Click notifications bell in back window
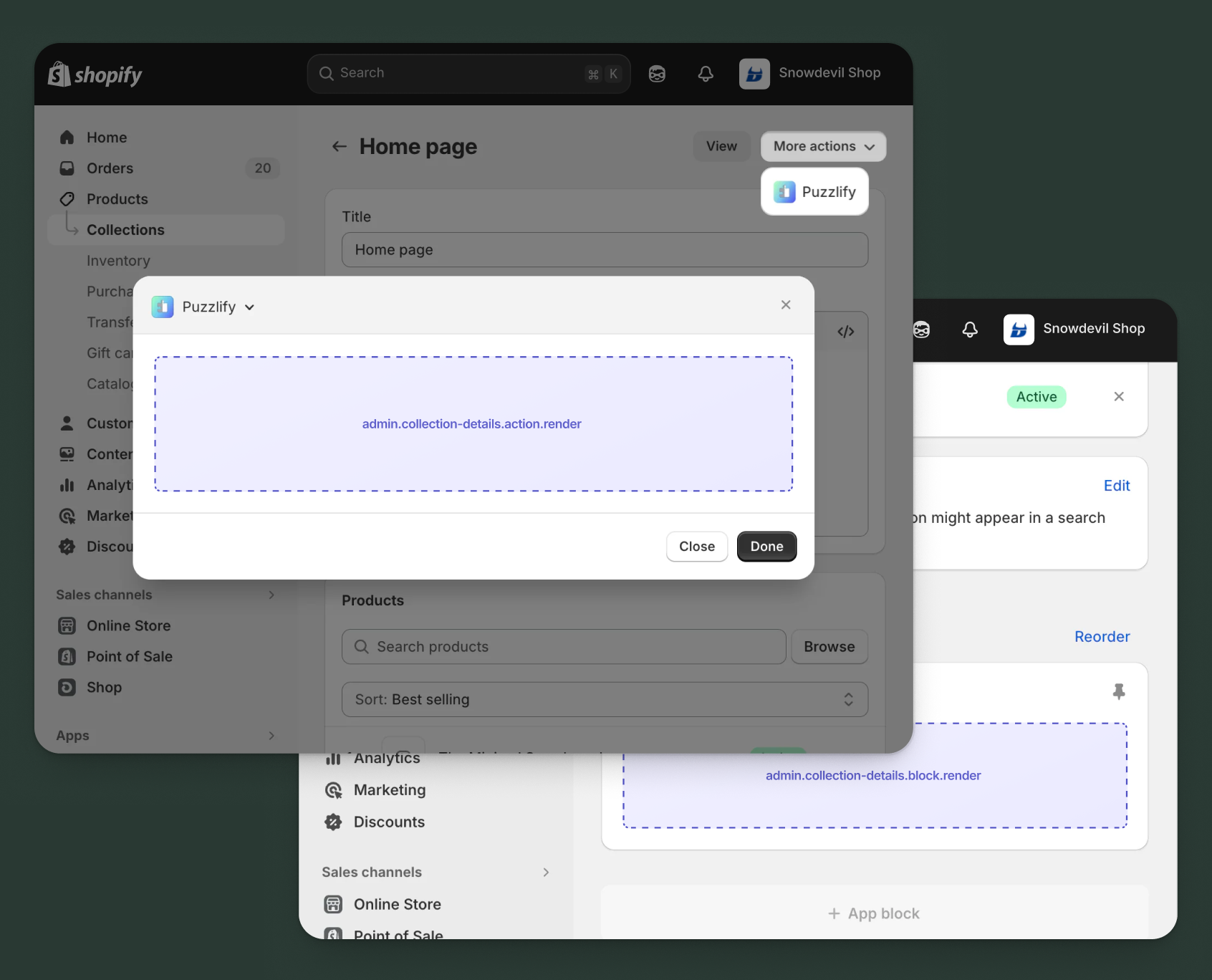This screenshot has height=980, width=1212. (970, 329)
